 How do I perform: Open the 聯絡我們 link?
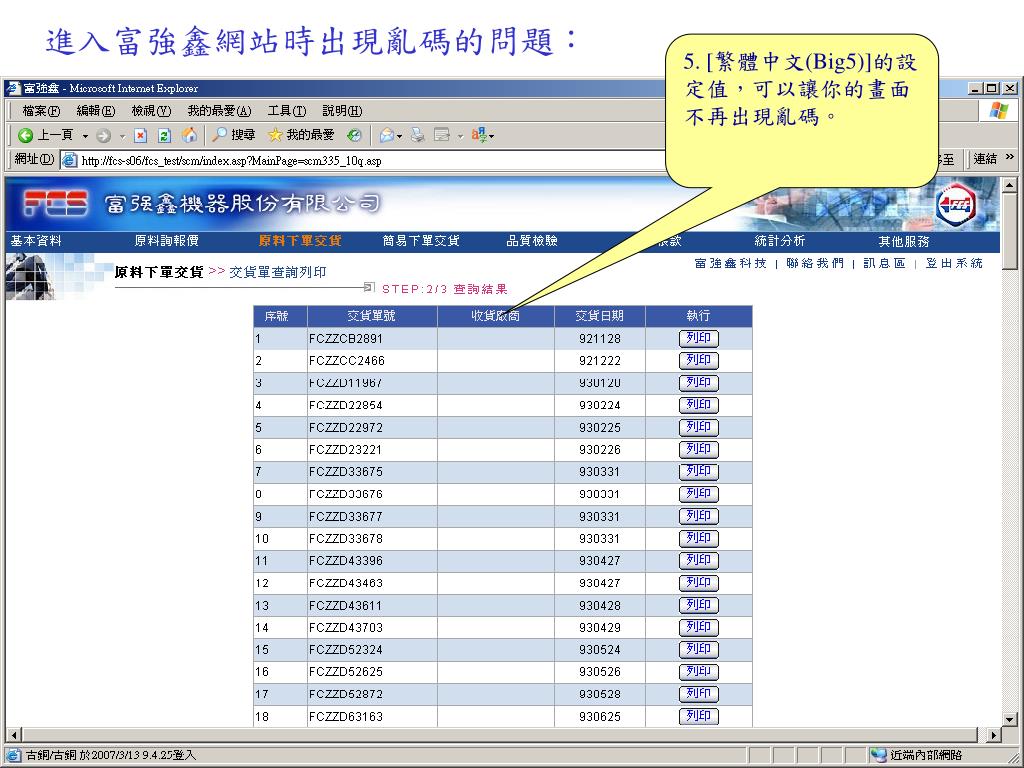pyautogui.click(x=815, y=263)
